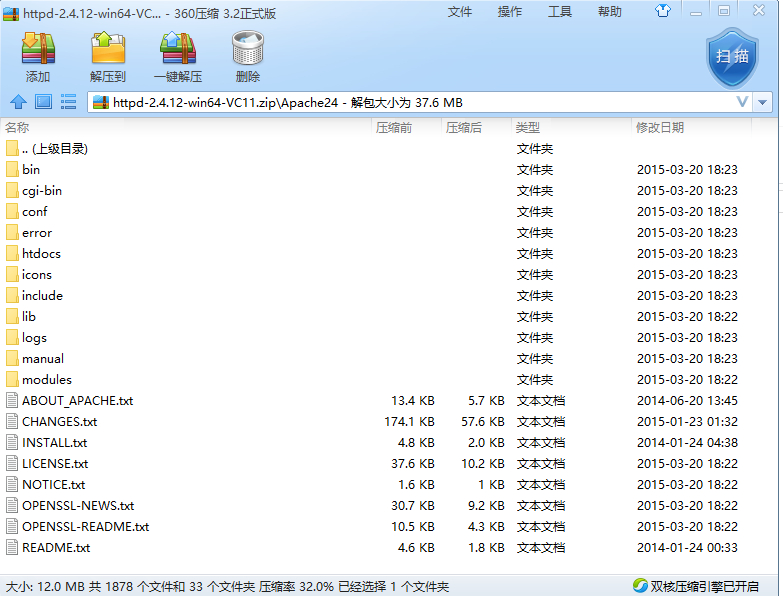
Task: Select the OPENSSL-NEWS.txt file name
Action: point(78,505)
